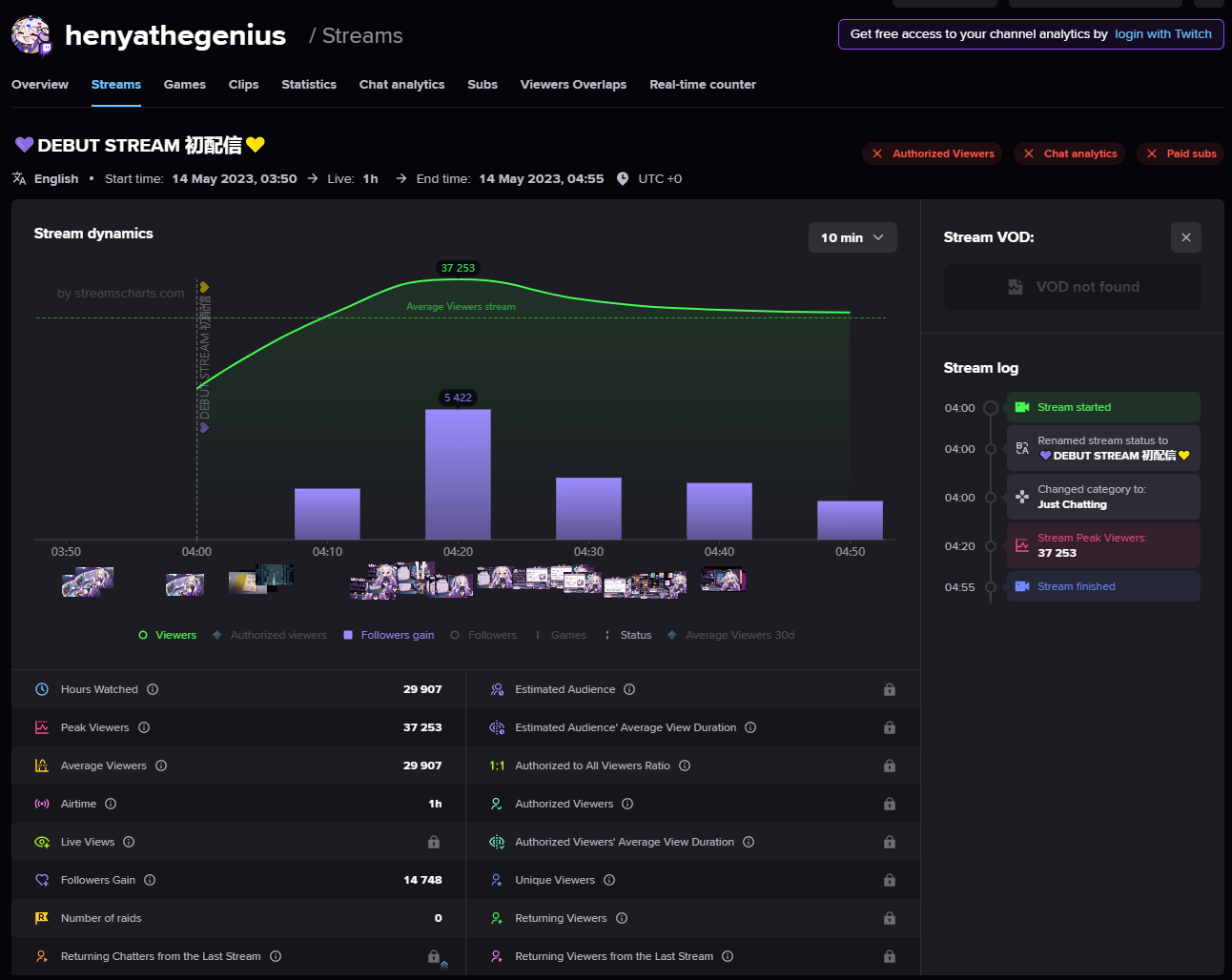Click info icon next to Average Viewers
1232x980 pixels.
coord(161,766)
